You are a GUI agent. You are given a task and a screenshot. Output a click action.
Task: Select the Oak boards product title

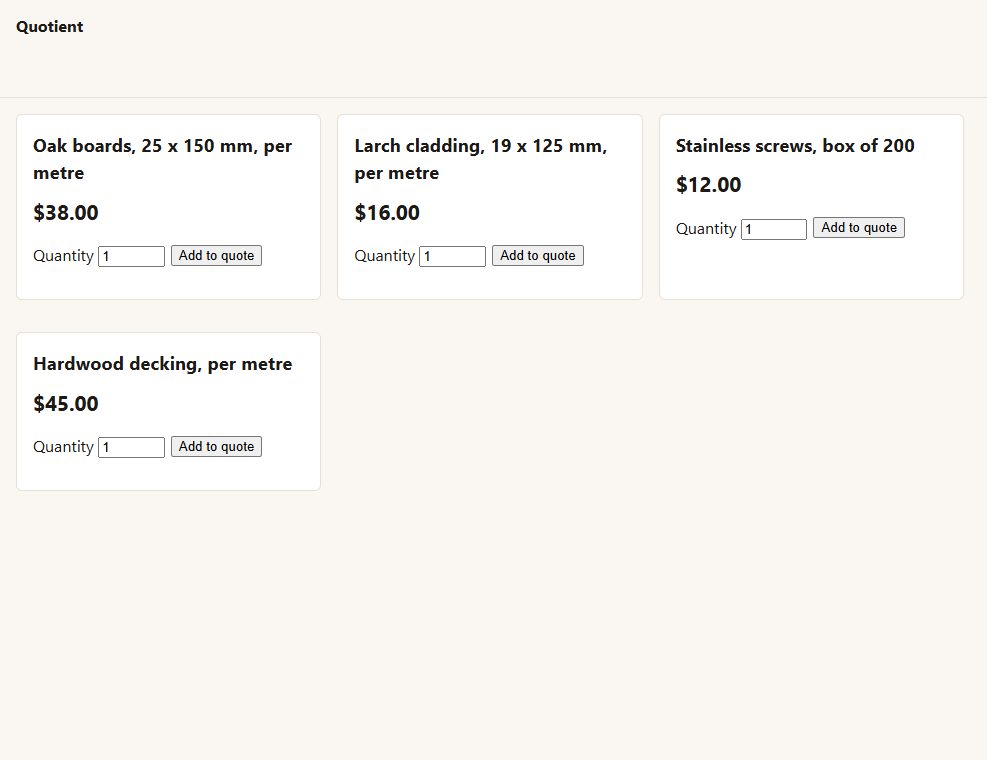pos(162,159)
